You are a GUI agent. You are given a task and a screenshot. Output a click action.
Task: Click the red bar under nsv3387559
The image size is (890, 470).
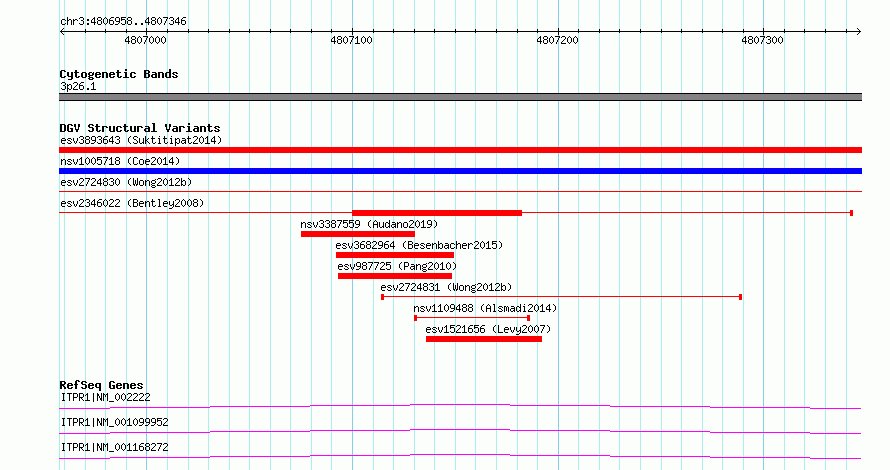point(358,234)
